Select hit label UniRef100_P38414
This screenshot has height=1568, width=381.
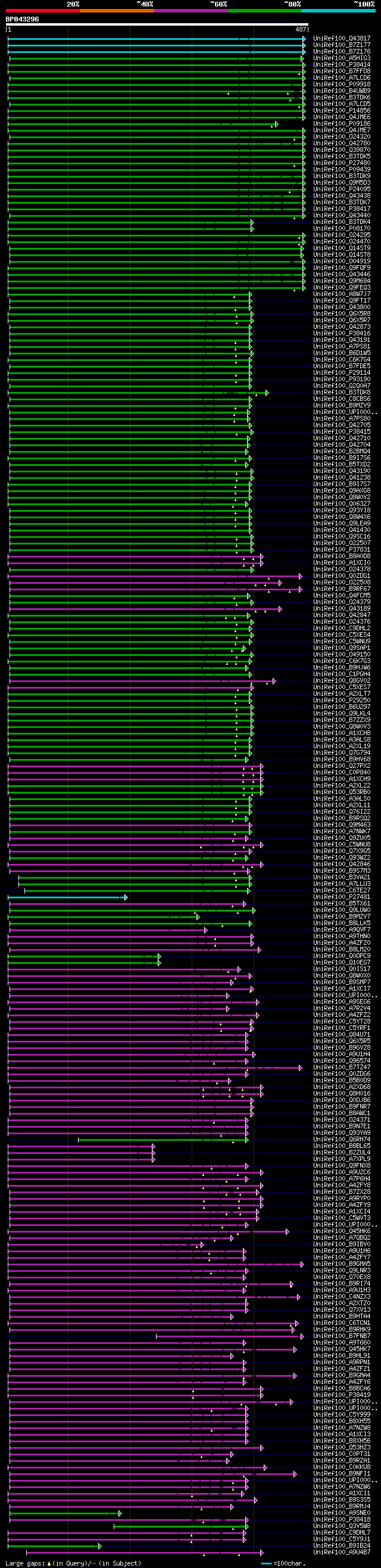(x=342, y=64)
